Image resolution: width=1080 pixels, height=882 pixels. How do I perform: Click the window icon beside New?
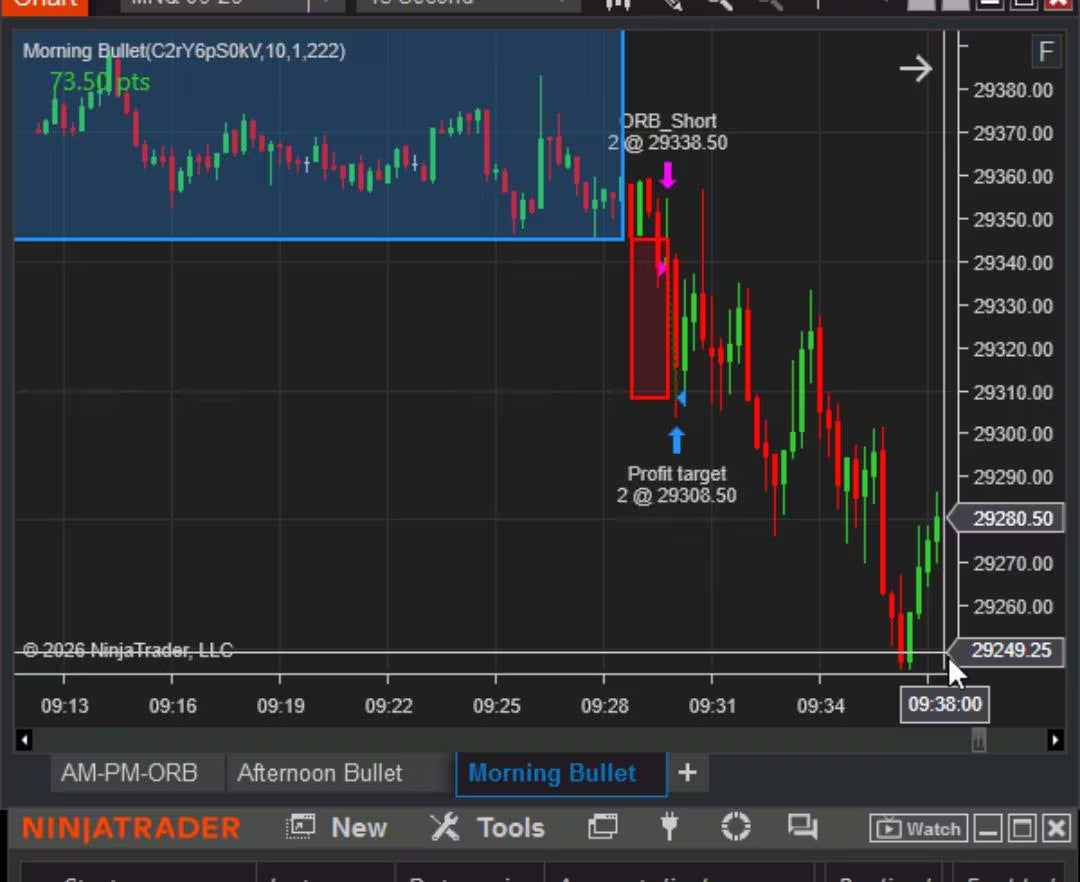pos(301,827)
